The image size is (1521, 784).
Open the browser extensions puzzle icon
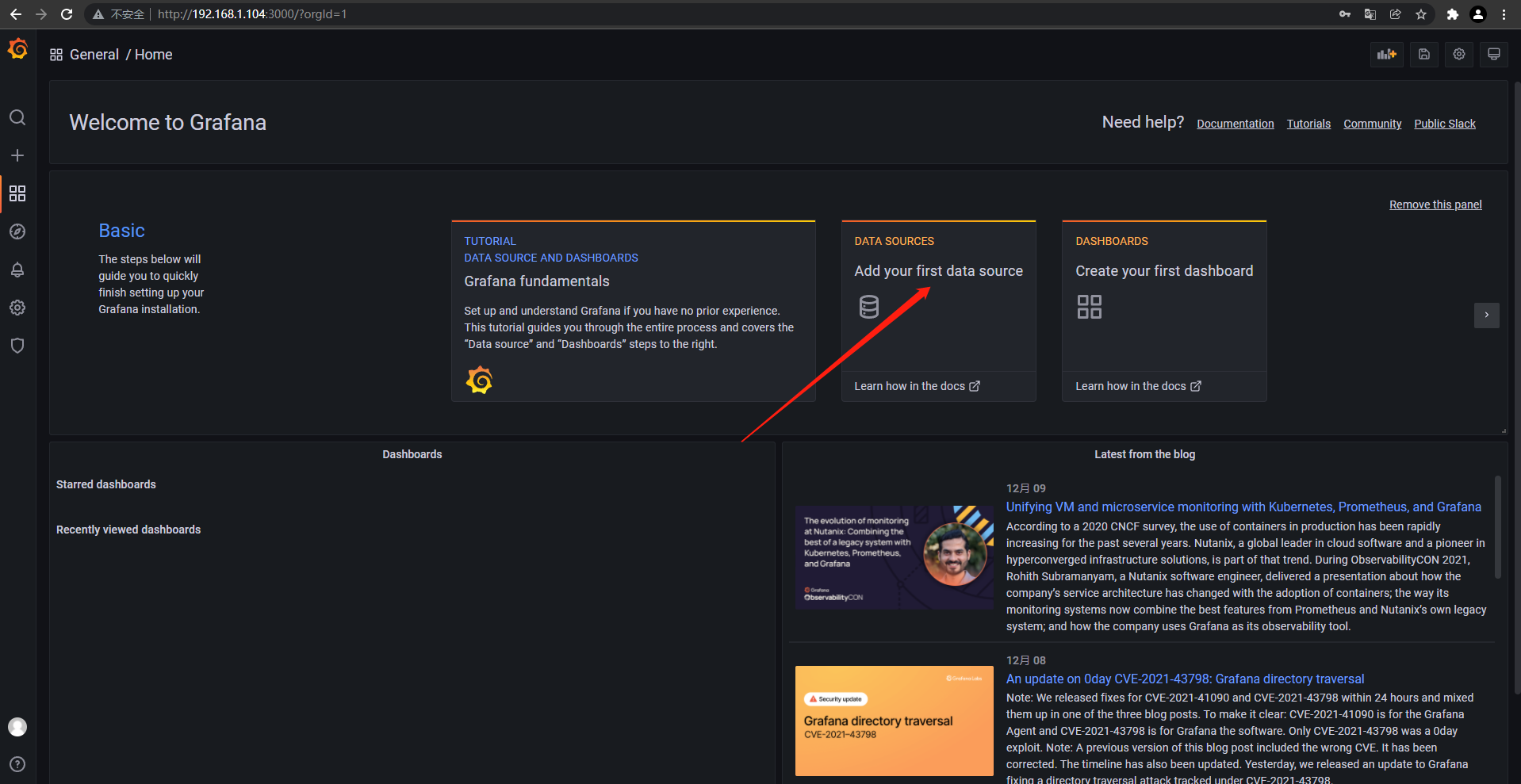click(1453, 14)
